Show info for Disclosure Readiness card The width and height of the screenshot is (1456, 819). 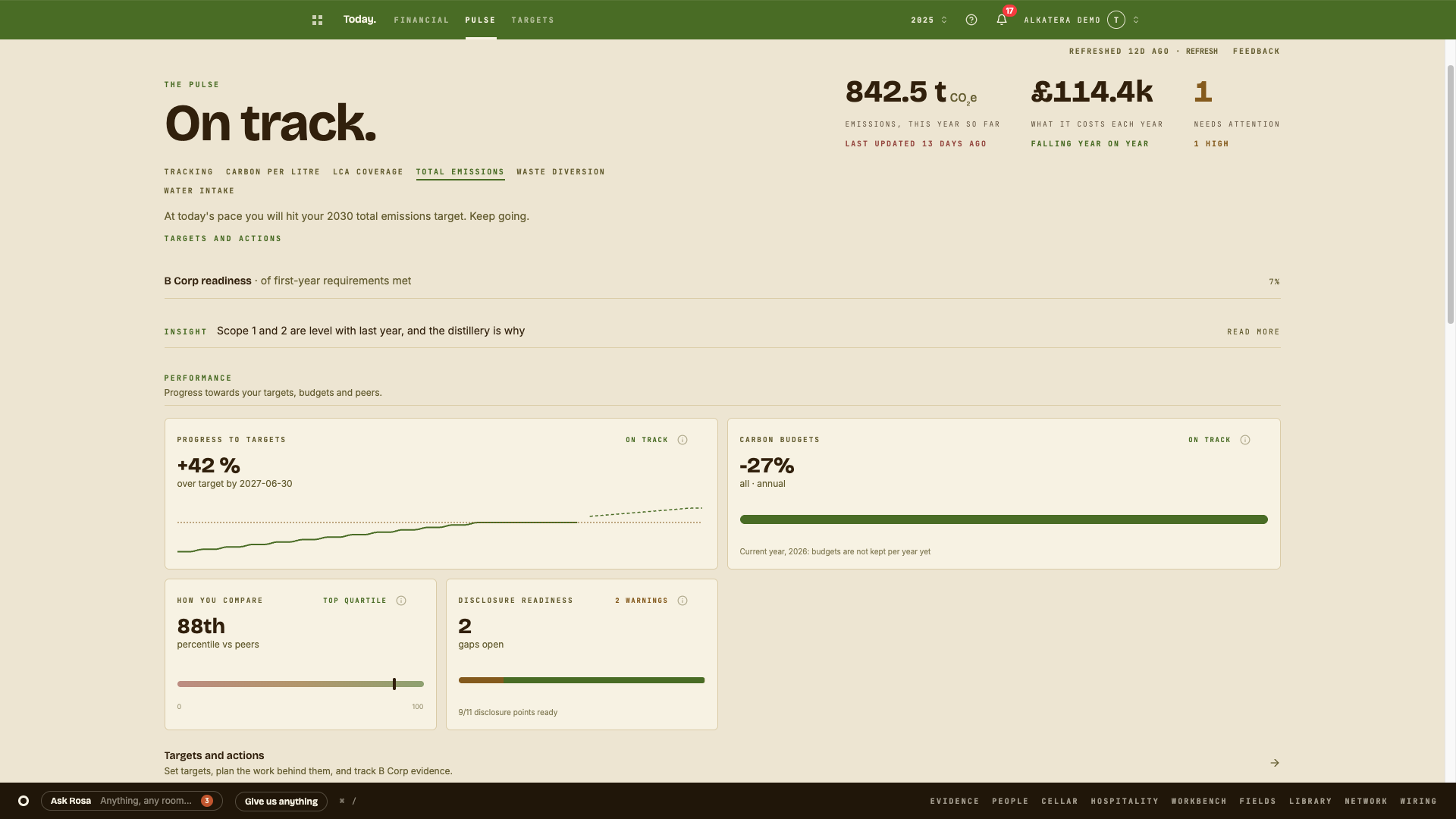click(x=682, y=601)
